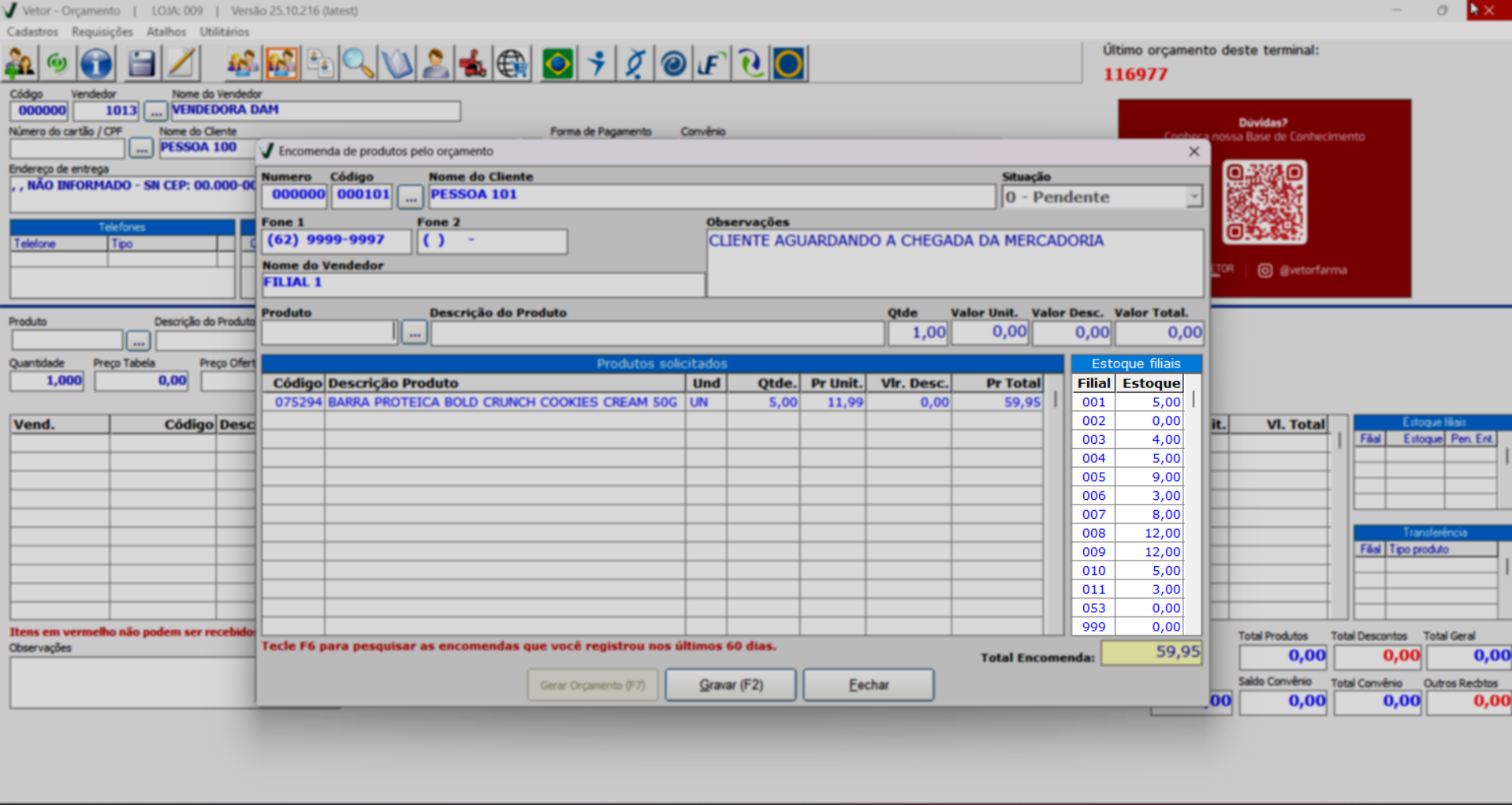Open the Cadastros menu
This screenshot has height=805, width=1512.
point(32,32)
